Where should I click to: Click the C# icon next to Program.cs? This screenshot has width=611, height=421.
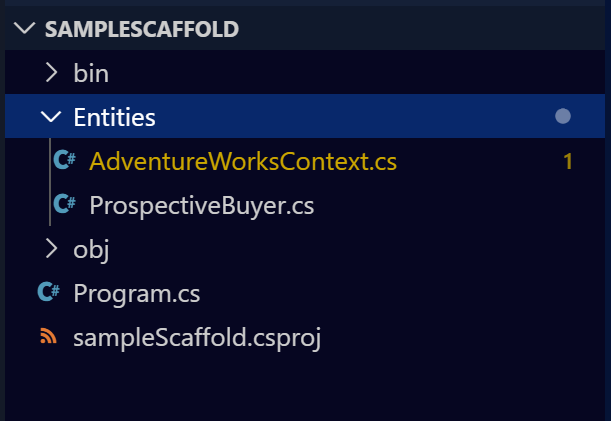point(48,293)
